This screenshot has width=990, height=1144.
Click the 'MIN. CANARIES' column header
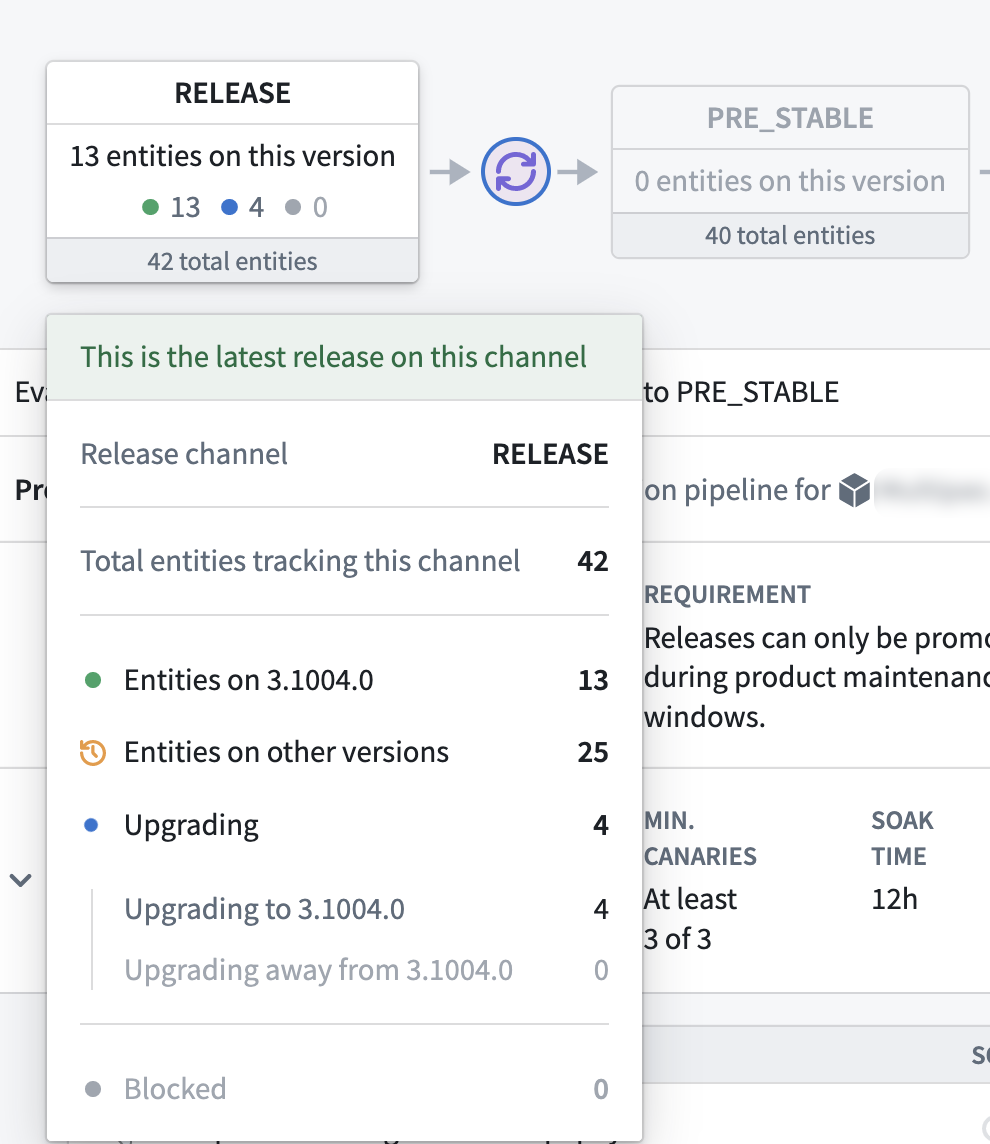[700, 838]
